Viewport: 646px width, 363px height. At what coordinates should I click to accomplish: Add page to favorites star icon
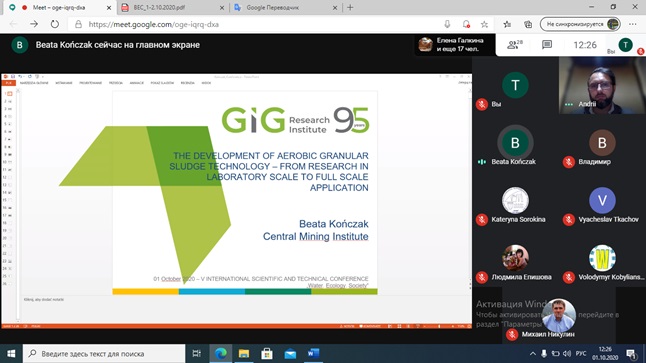coord(484,24)
